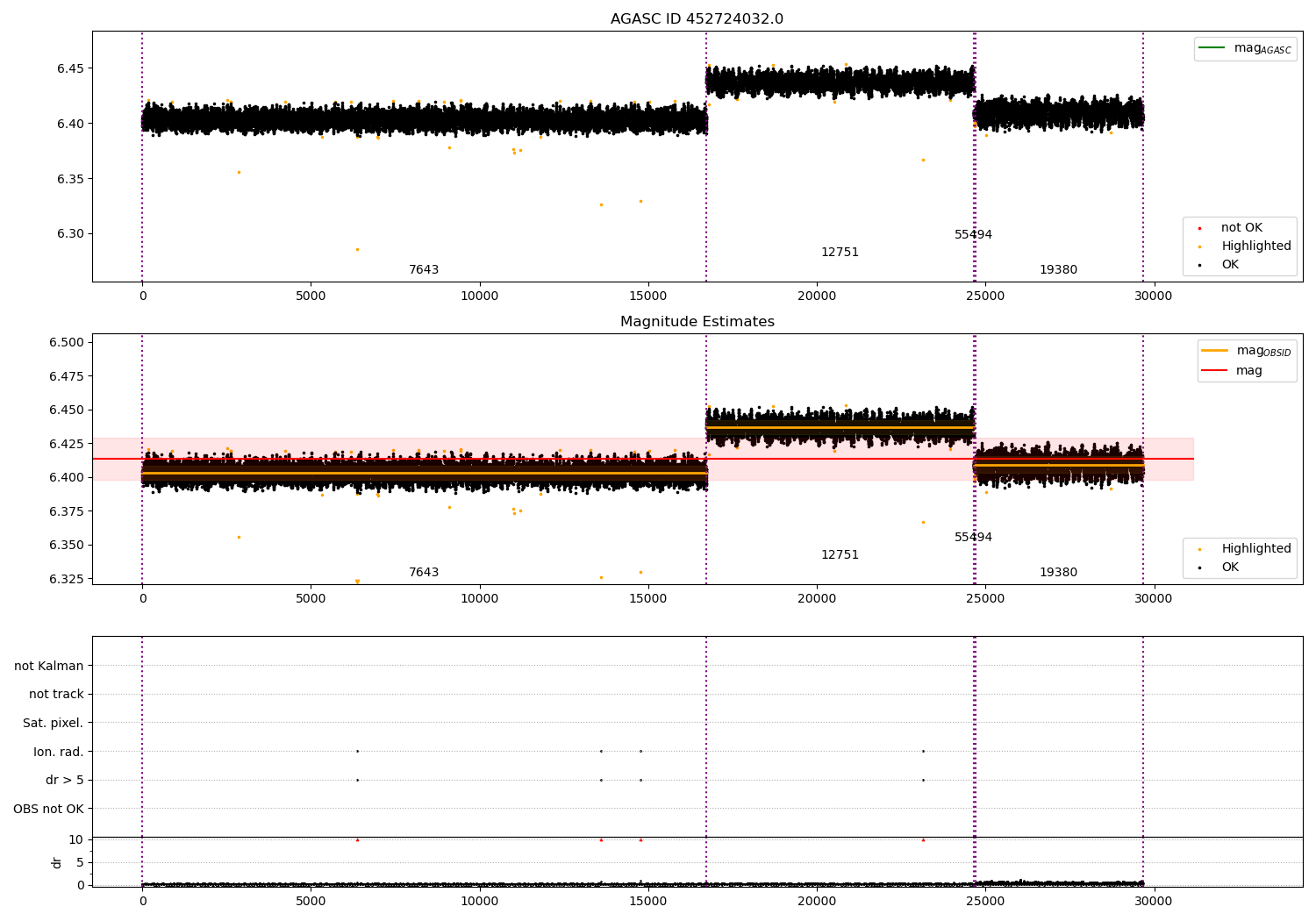Click the first red triangle marker in dr panel
Image resolution: width=1316 pixels, height=921 pixels.
tap(357, 839)
